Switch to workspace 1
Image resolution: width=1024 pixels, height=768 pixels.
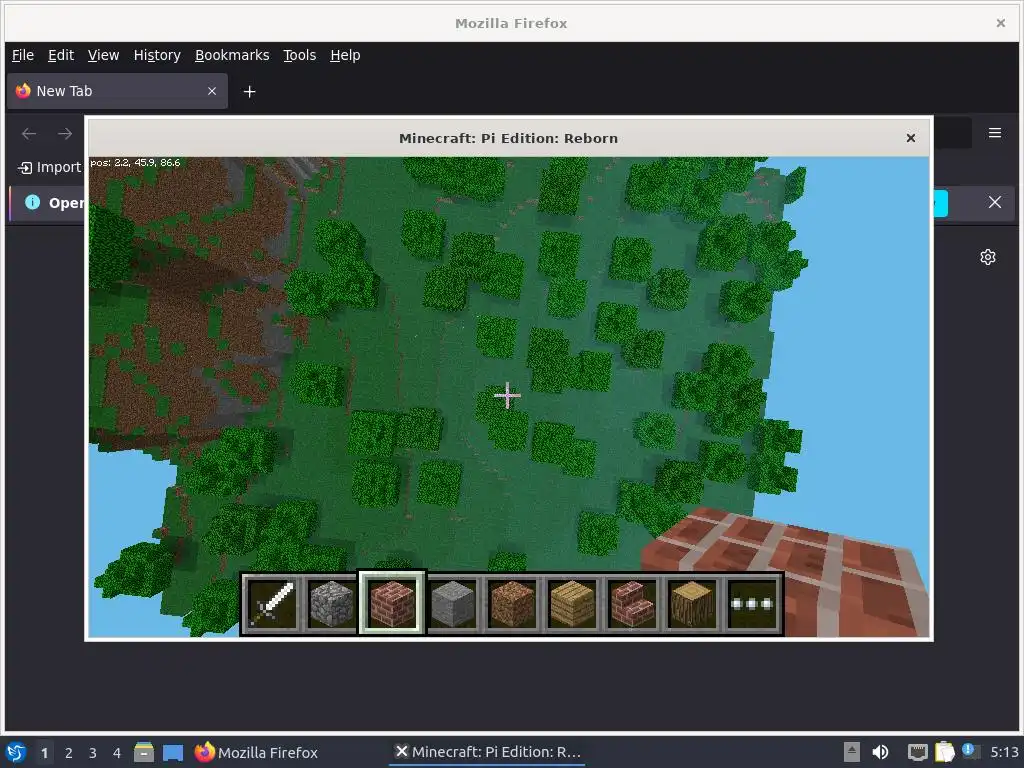click(x=44, y=753)
